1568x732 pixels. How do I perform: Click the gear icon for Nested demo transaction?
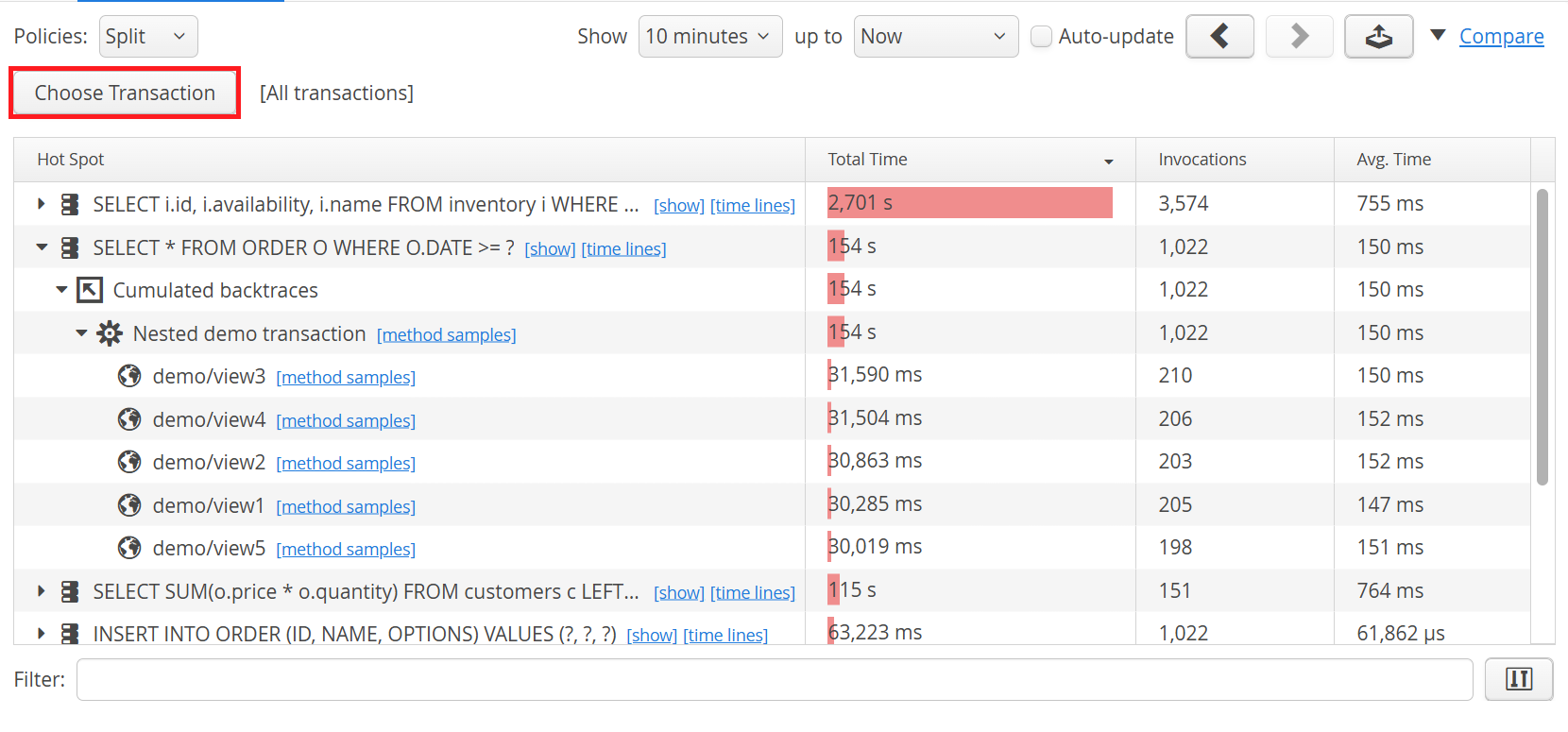tap(110, 333)
